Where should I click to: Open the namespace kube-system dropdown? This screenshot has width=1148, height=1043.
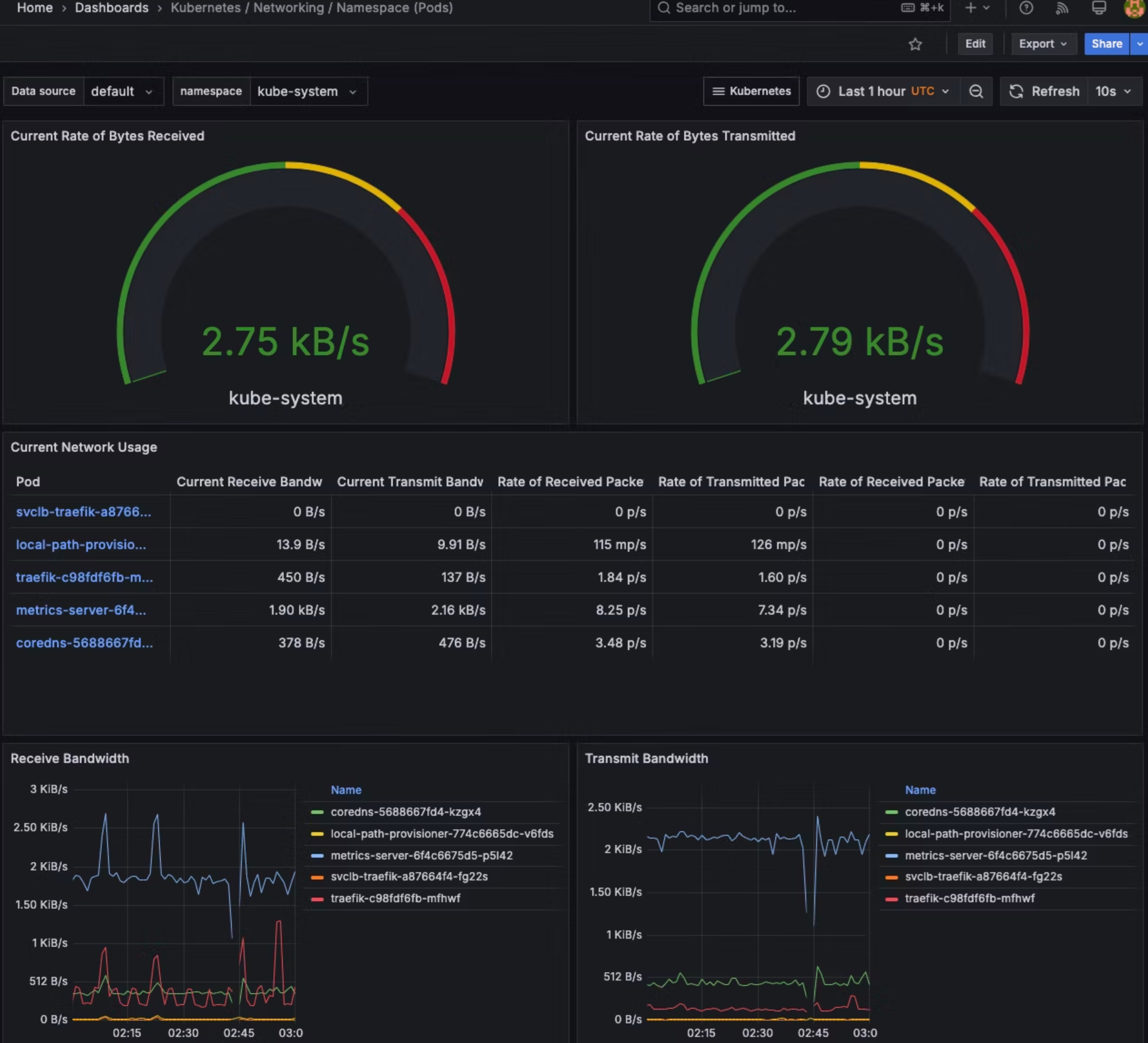(308, 92)
